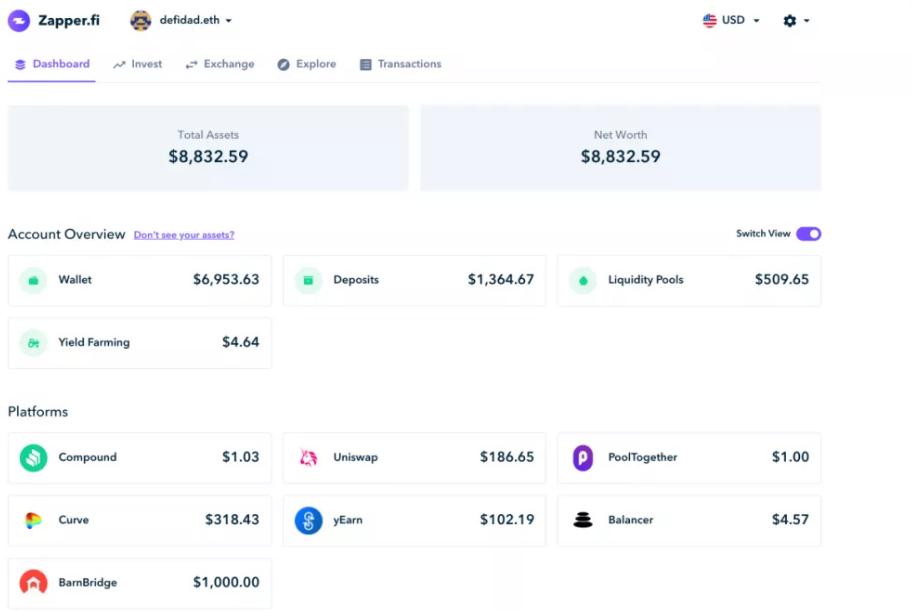Toggle the Switch View switch
913x611 pixels.
pos(808,234)
